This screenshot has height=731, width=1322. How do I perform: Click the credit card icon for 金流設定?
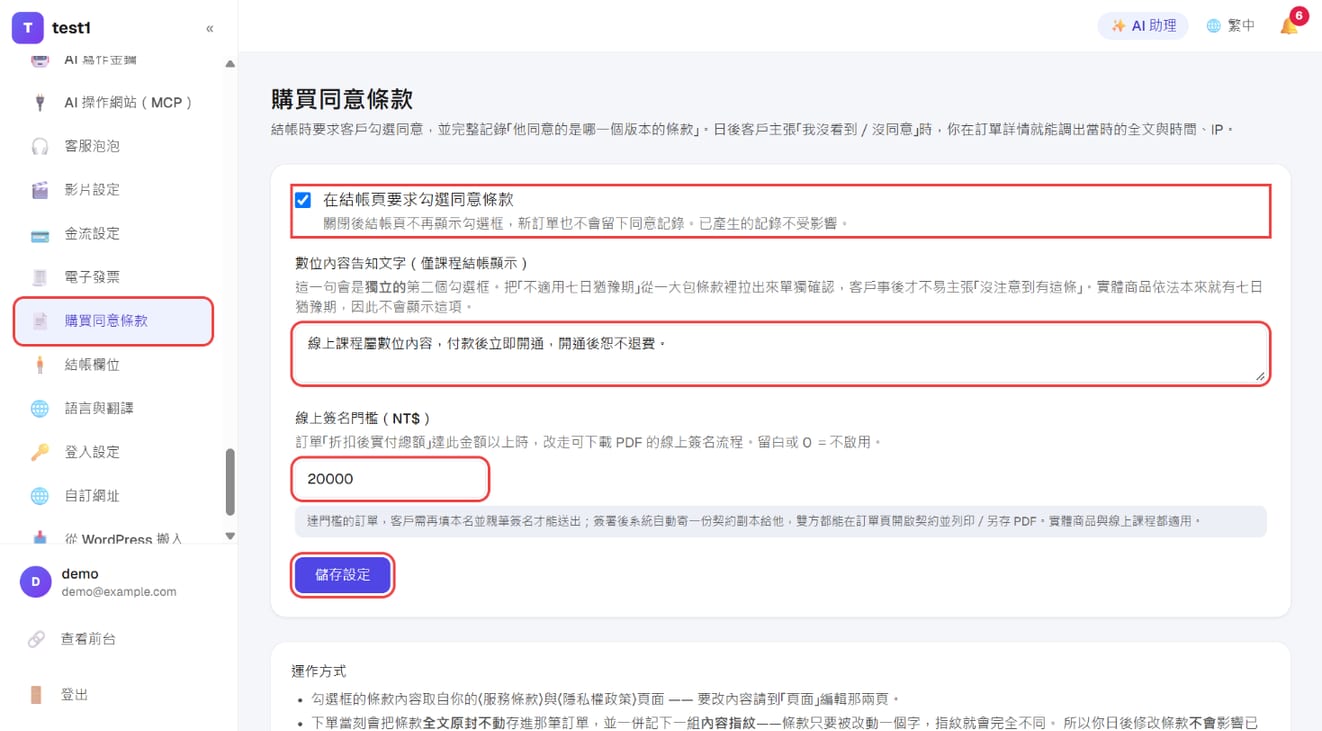point(40,234)
